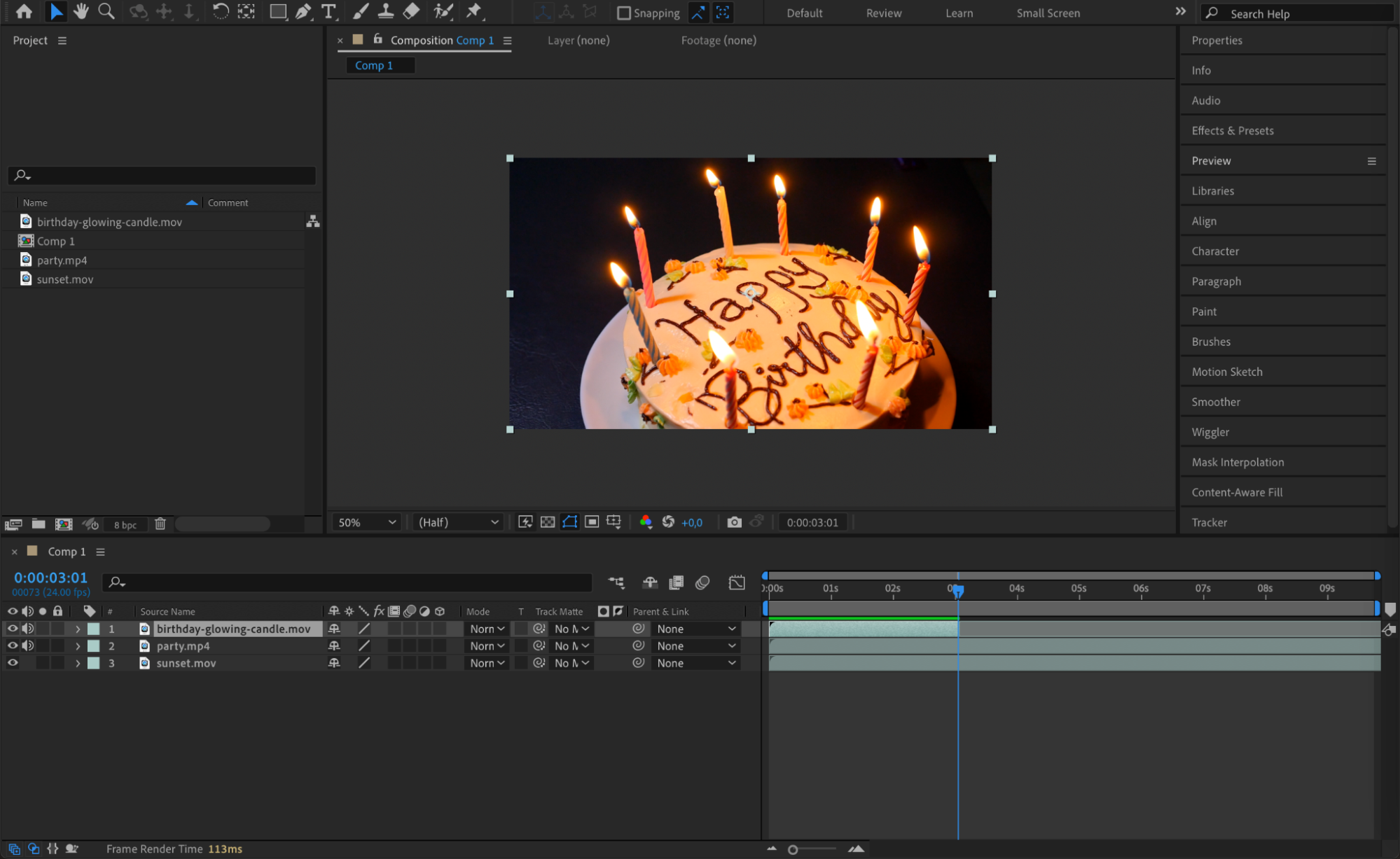The height and width of the screenshot is (859, 1400).
Task: Mute audio of party.mp4 layer
Action: click(x=28, y=646)
